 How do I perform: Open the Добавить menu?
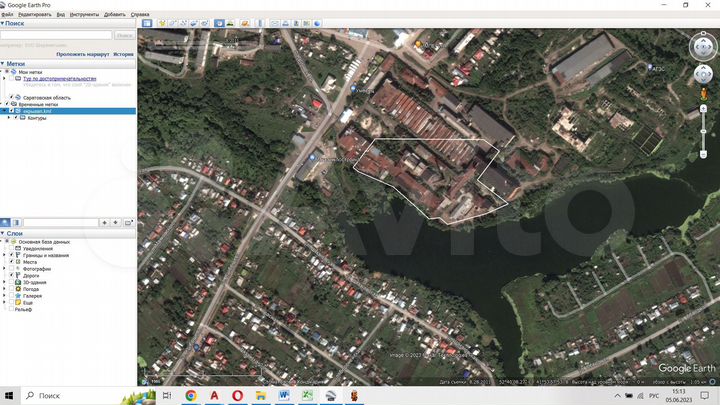115,15
